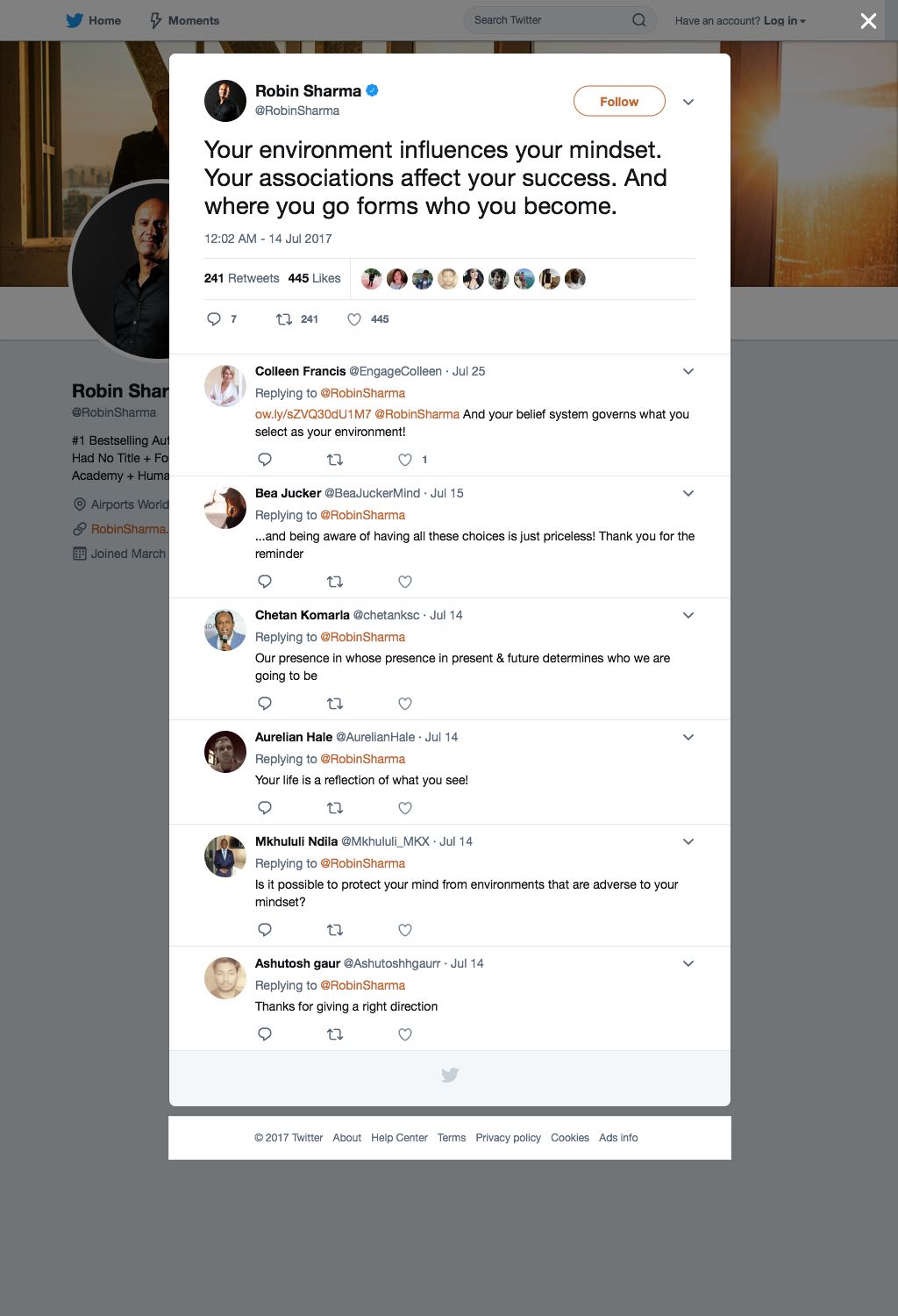Reply to Ashutosh gaur's comment
This screenshot has height=1316, width=898.
[x=265, y=1034]
